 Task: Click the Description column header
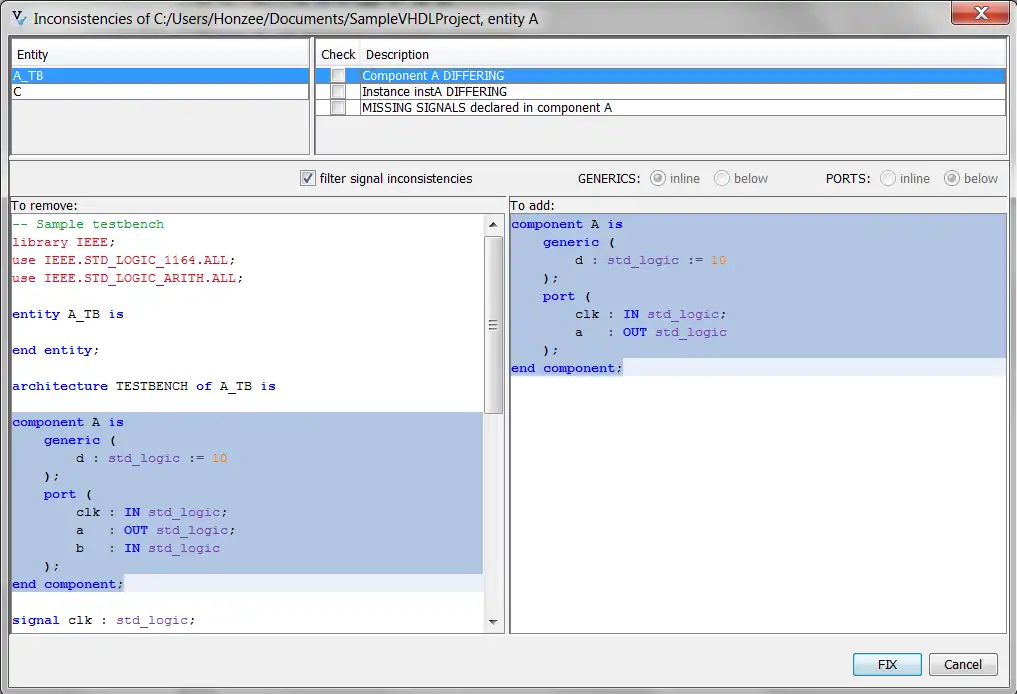pos(680,55)
